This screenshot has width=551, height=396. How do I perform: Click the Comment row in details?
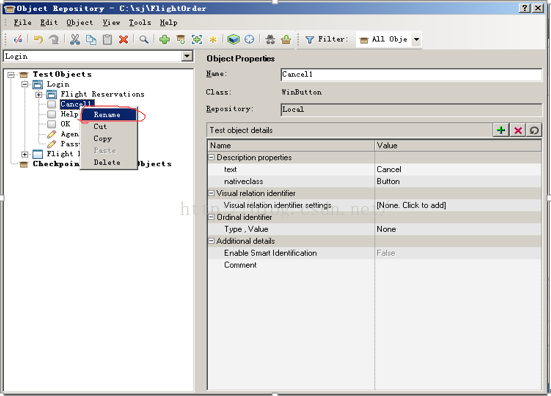pyautogui.click(x=375, y=265)
